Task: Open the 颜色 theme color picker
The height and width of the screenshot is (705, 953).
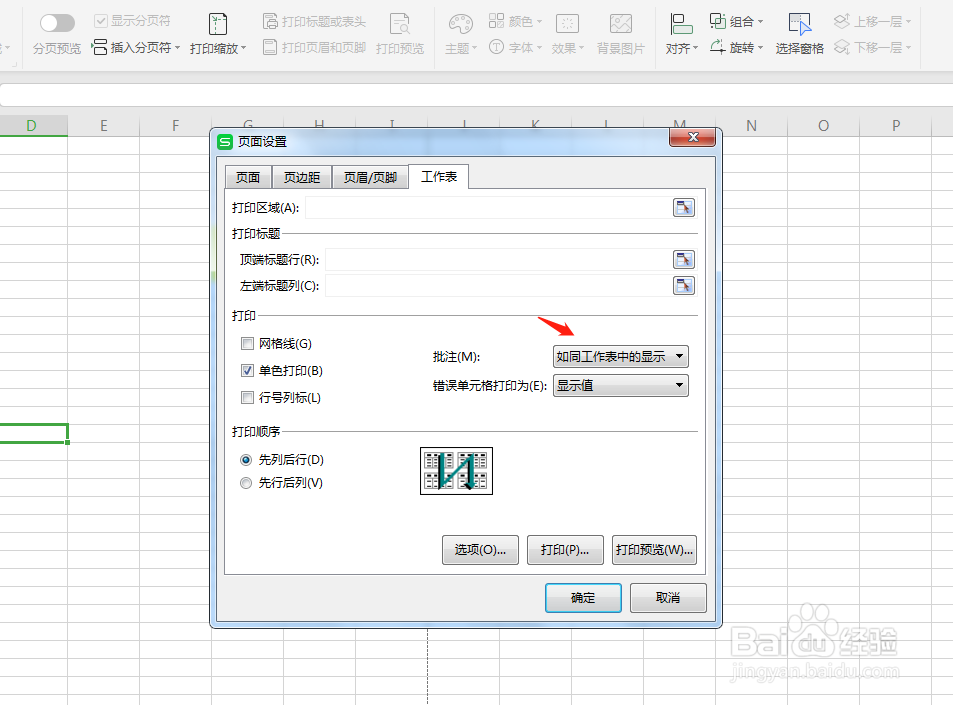Action: [x=514, y=20]
